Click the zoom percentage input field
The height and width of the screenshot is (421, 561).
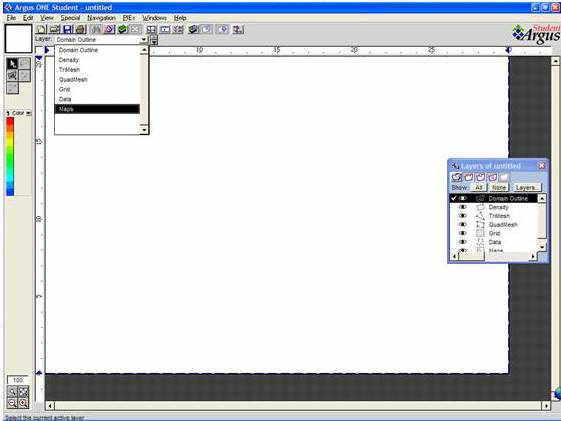pos(18,380)
